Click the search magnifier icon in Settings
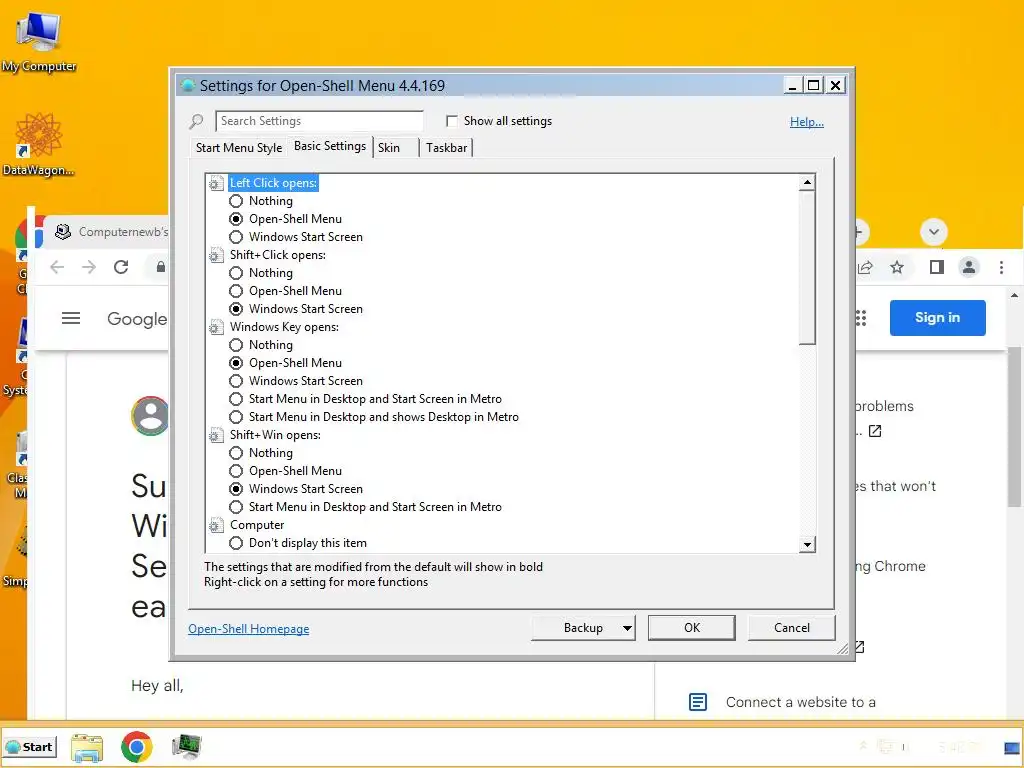The height and width of the screenshot is (768, 1024). (x=196, y=121)
